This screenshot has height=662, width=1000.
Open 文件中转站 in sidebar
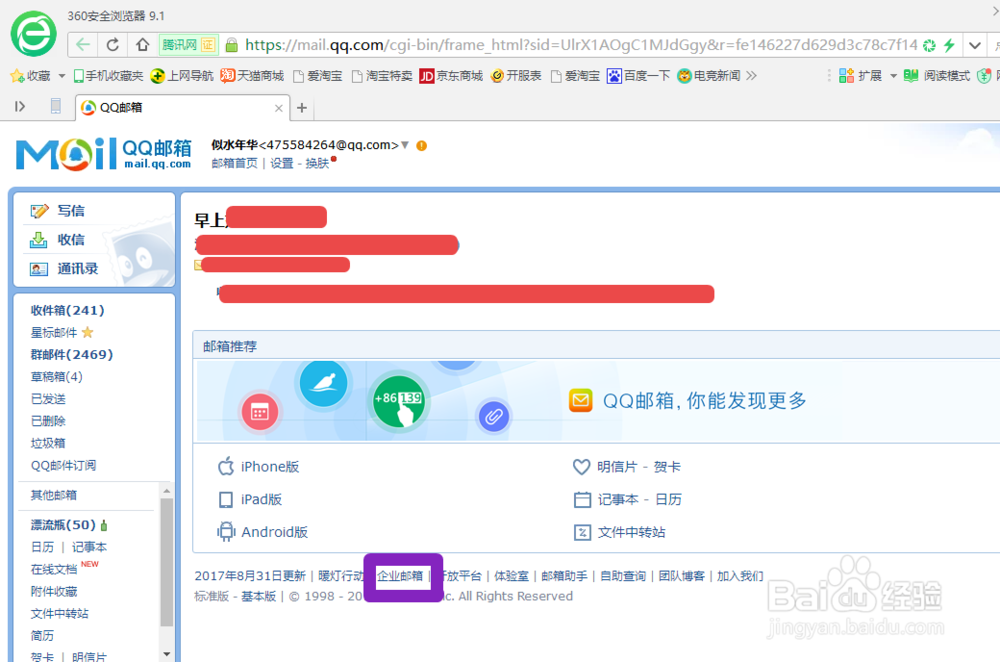pos(60,614)
